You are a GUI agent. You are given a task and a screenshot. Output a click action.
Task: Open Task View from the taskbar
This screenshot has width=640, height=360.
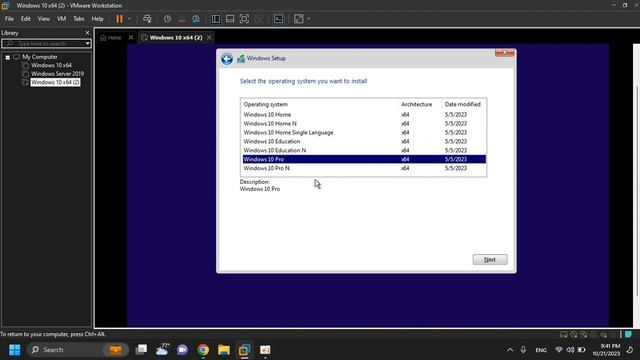click(142, 350)
